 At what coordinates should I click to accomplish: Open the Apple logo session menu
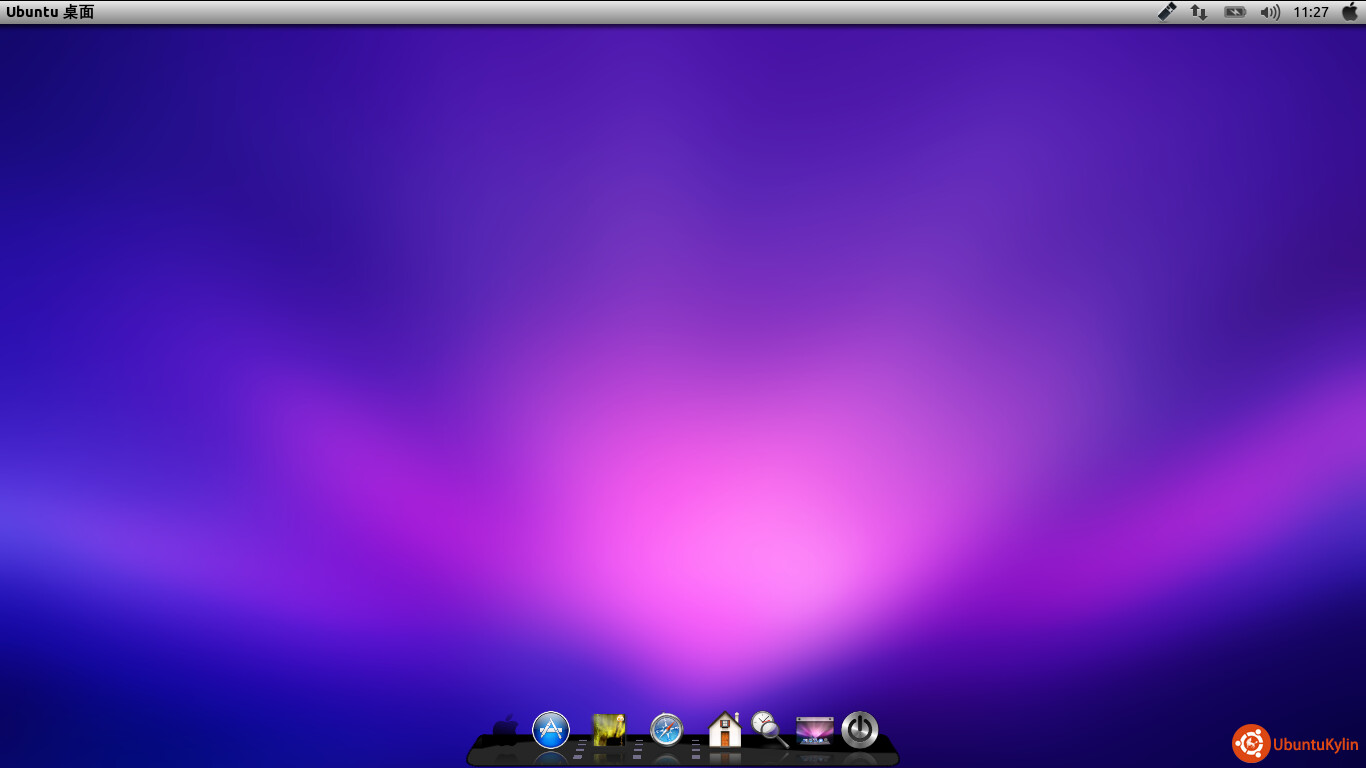coord(1350,12)
